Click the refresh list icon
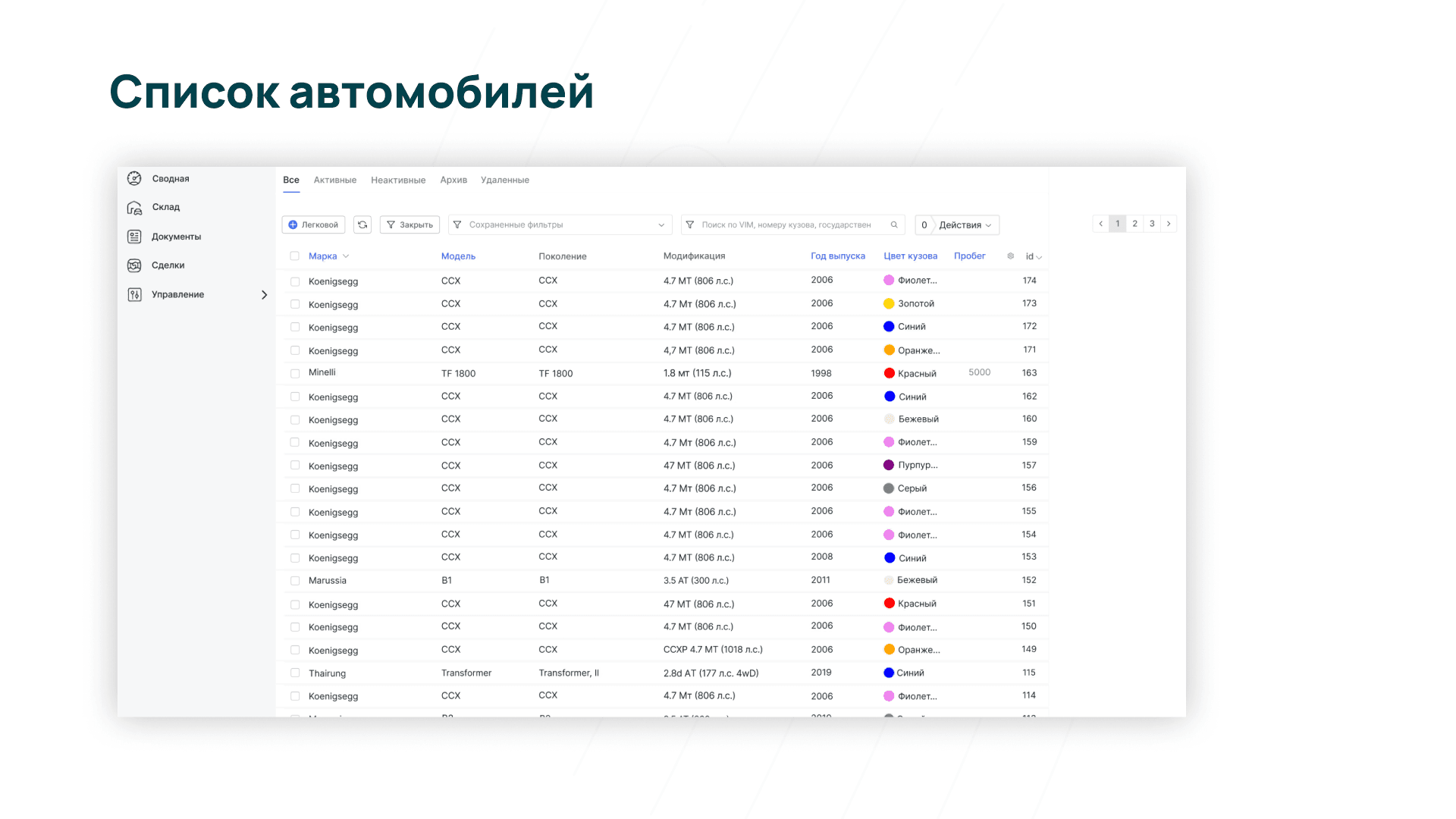 [362, 224]
